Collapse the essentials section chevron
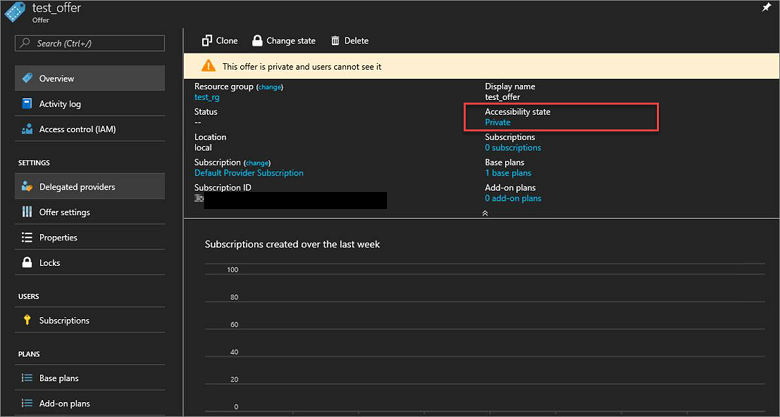 tap(485, 213)
